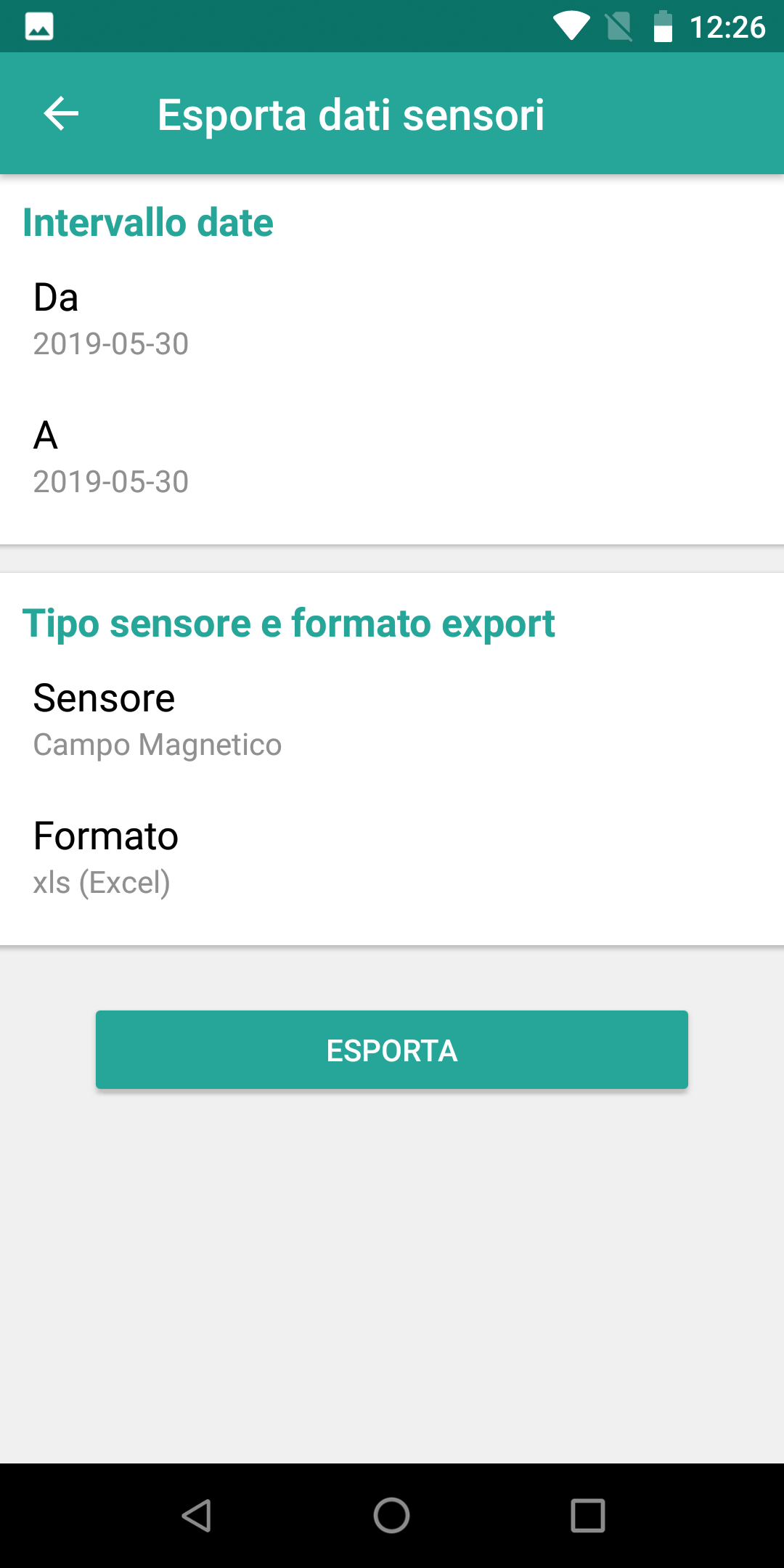Tap the Intervallo date section header
784x1568 pixels.
click(148, 222)
